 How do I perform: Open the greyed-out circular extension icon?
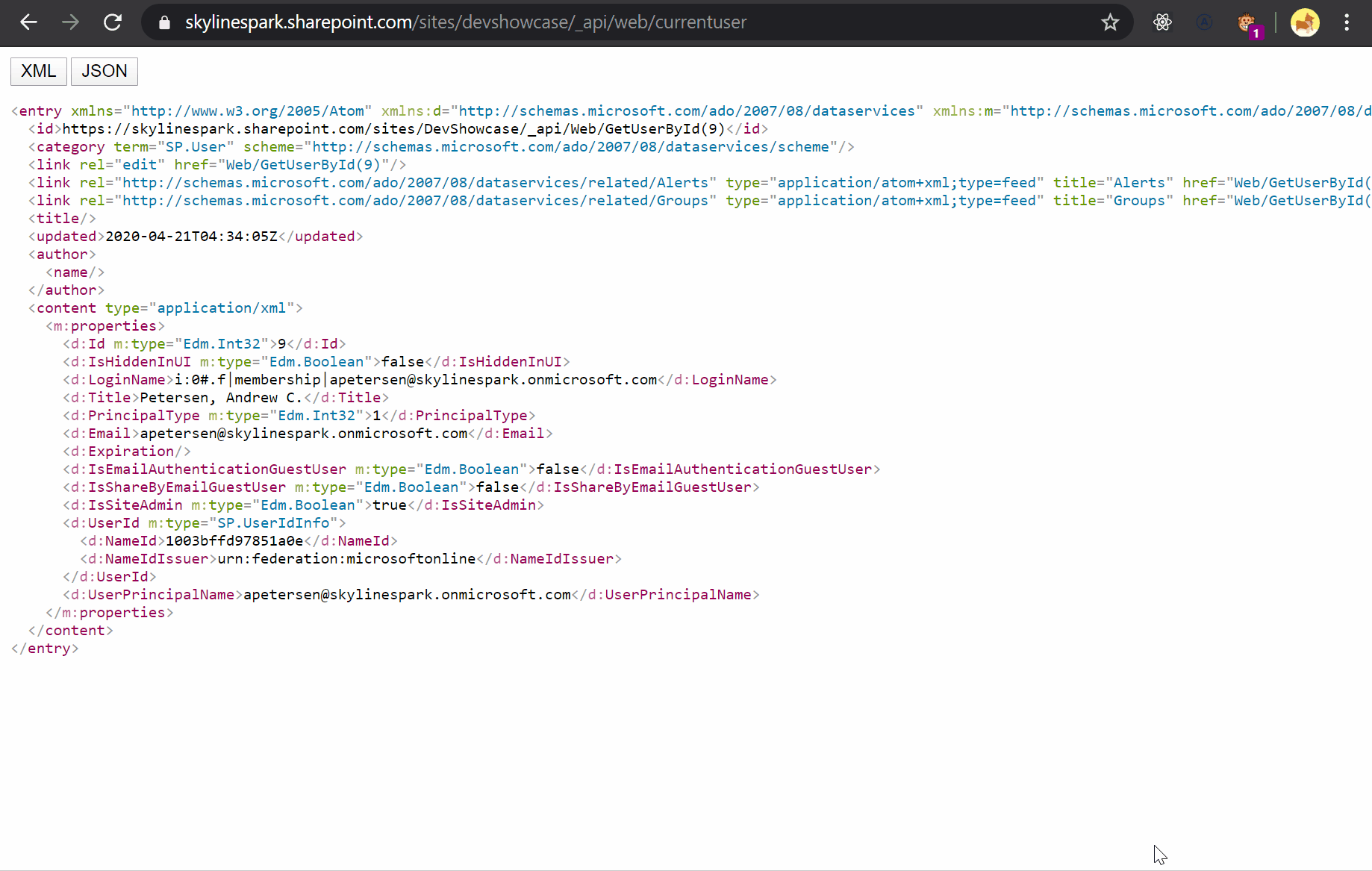coord(1204,22)
